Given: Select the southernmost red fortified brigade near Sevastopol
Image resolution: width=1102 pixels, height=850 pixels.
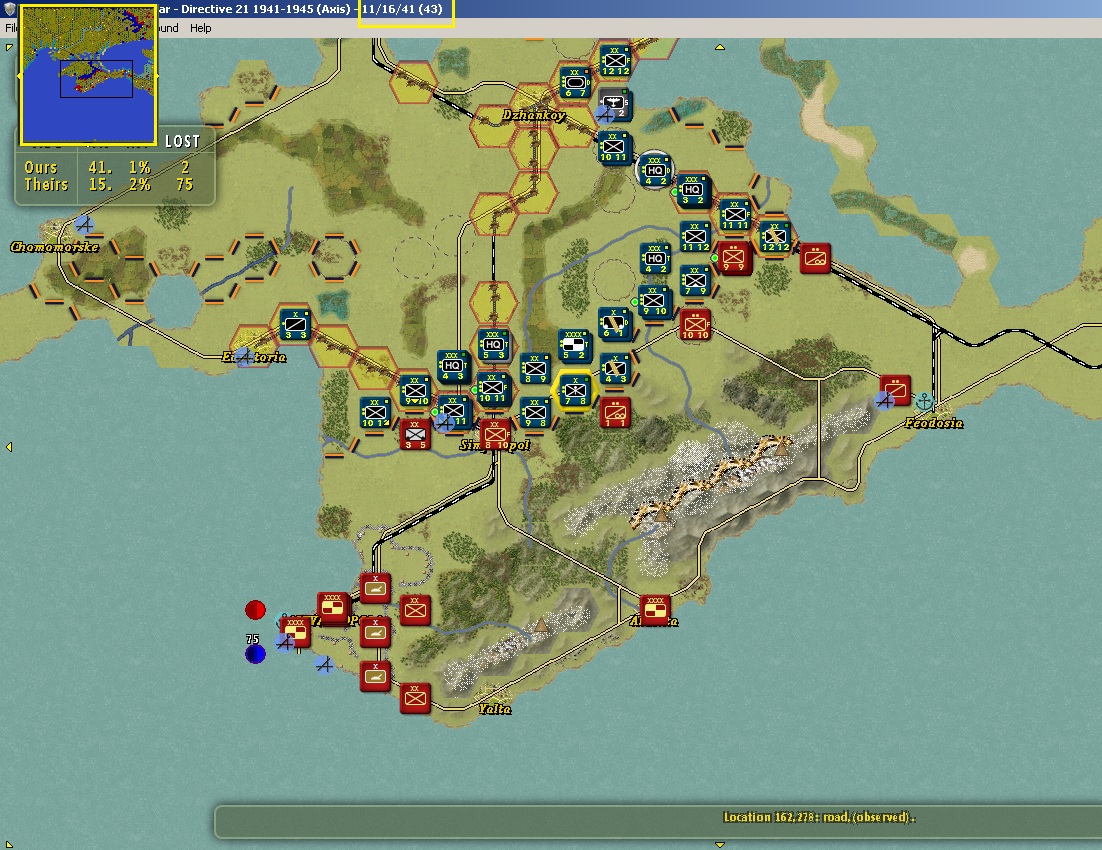Looking at the screenshot, I should (x=375, y=676).
